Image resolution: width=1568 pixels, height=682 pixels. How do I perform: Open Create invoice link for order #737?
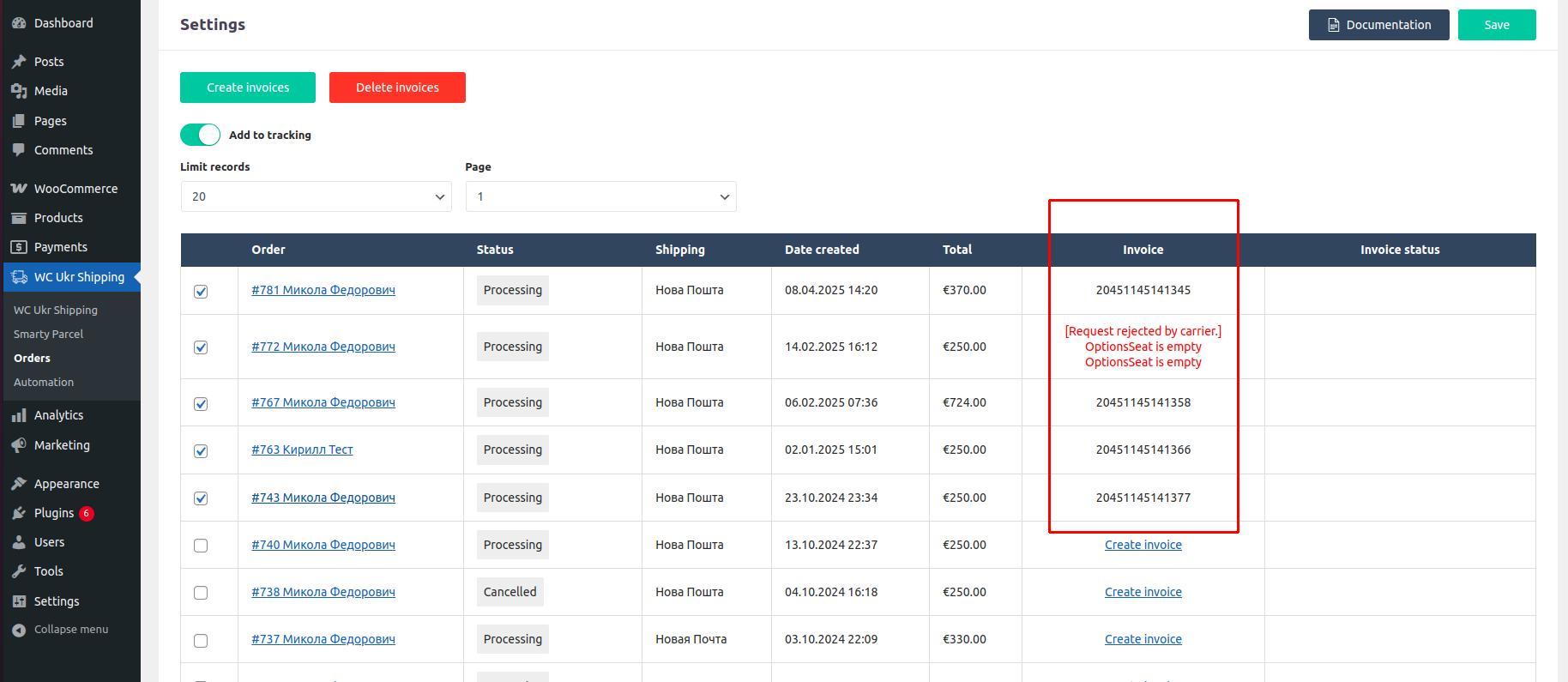coord(1143,639)
